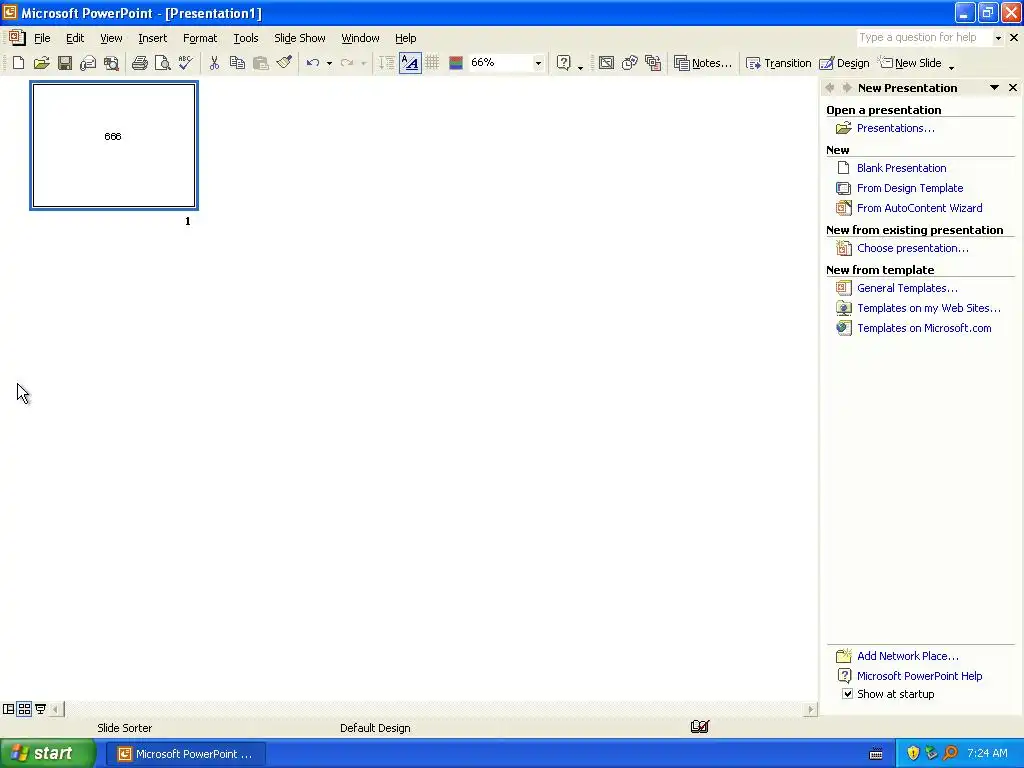
Task: Open the Undo history dropdown arrow
Action: pyautogui.click(x=329, y=63)
